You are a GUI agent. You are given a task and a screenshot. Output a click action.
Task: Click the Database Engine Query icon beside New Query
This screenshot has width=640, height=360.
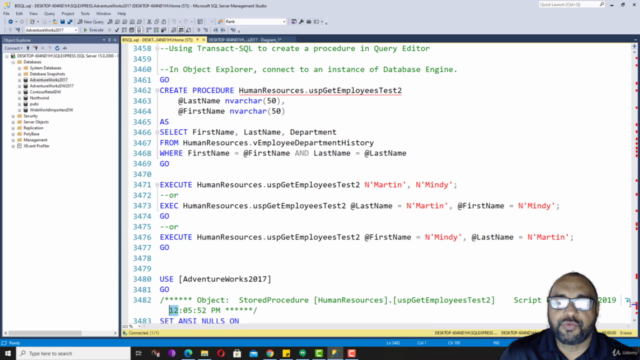110,22
